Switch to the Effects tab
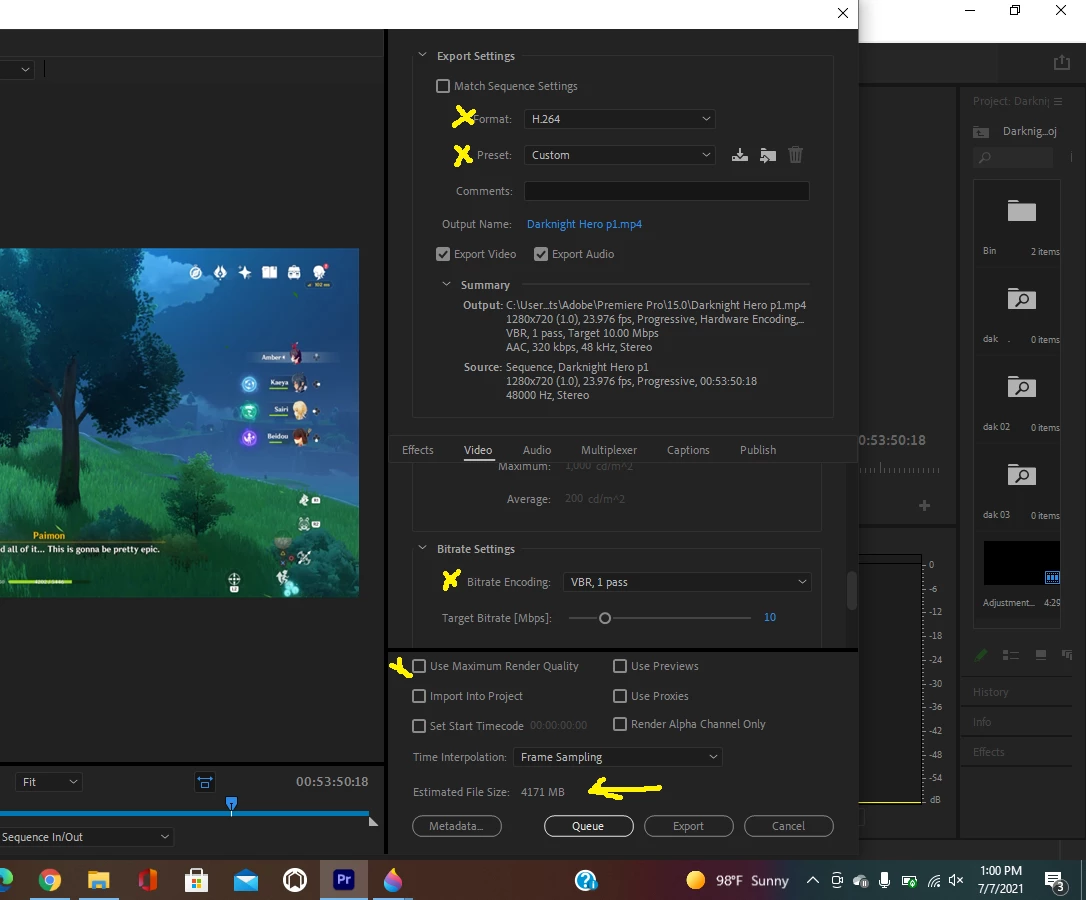This screenshot has width=1086, height=900. click(418, 450)
